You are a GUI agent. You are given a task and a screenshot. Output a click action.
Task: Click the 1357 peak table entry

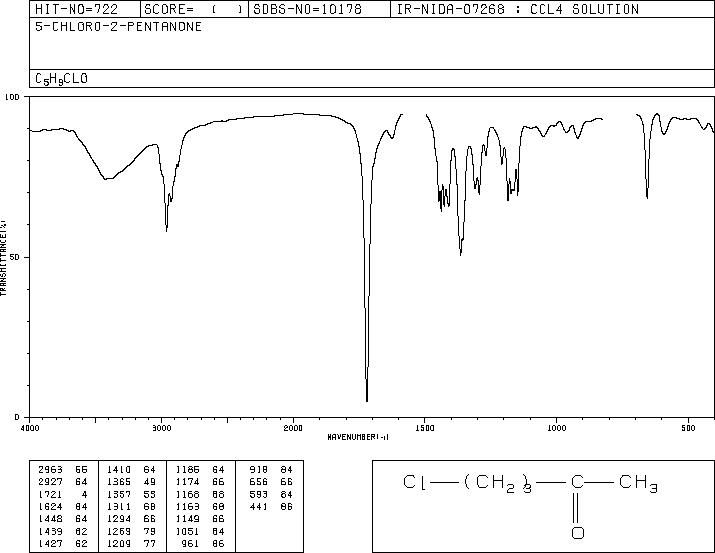pyautogui.click(x=131, y=495)
